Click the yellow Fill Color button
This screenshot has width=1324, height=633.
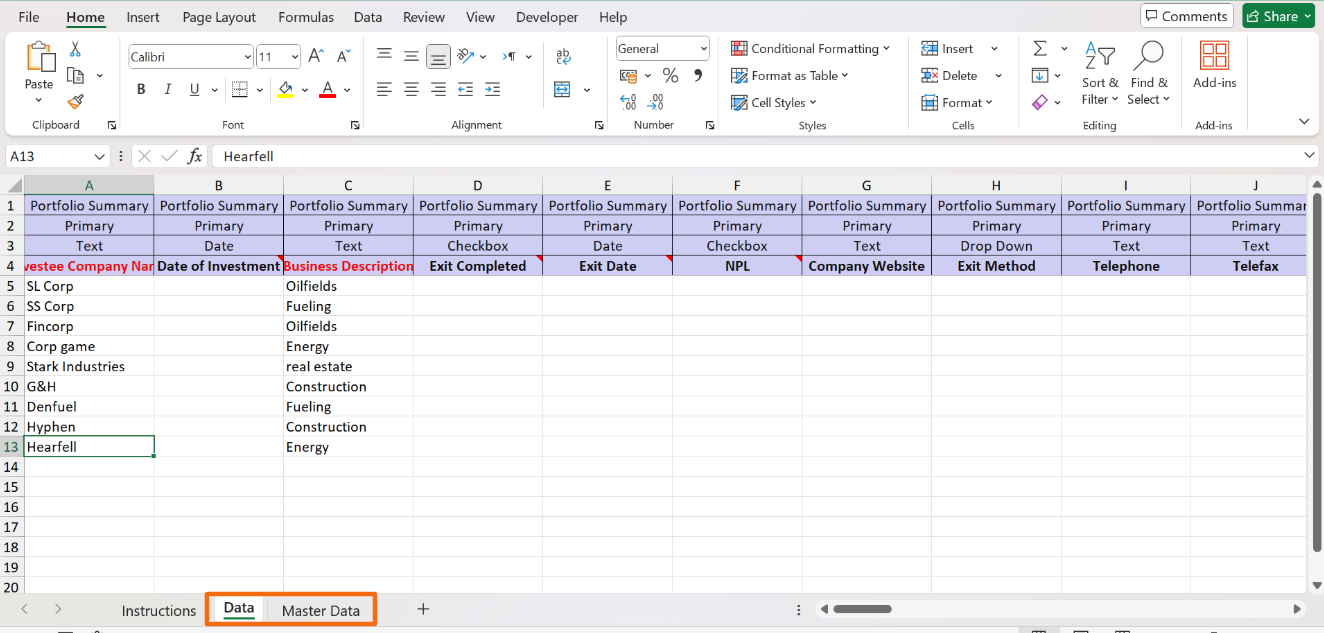[x=286, y=90]
